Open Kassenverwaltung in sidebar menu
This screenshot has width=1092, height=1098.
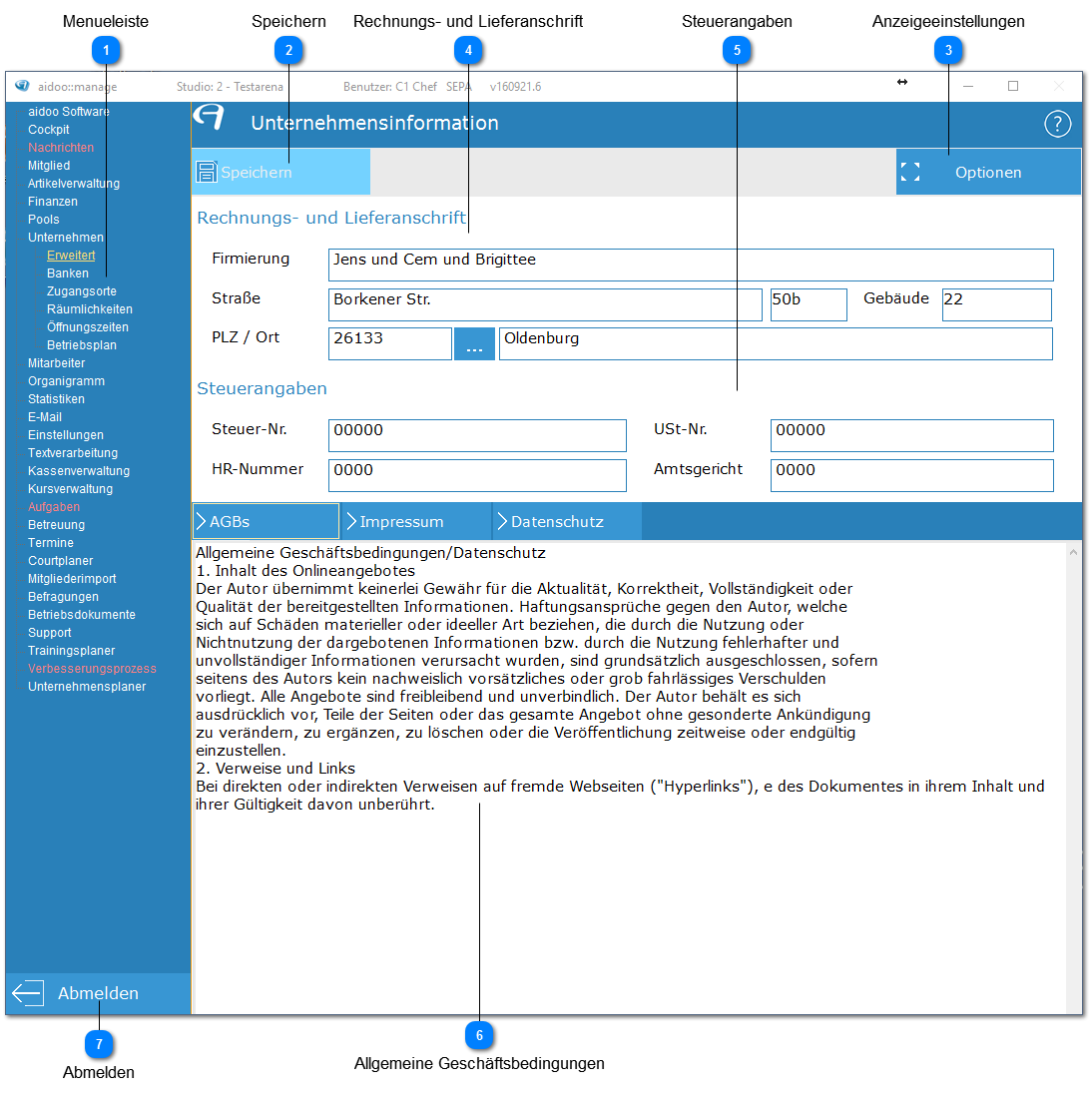tap(79, 470)
